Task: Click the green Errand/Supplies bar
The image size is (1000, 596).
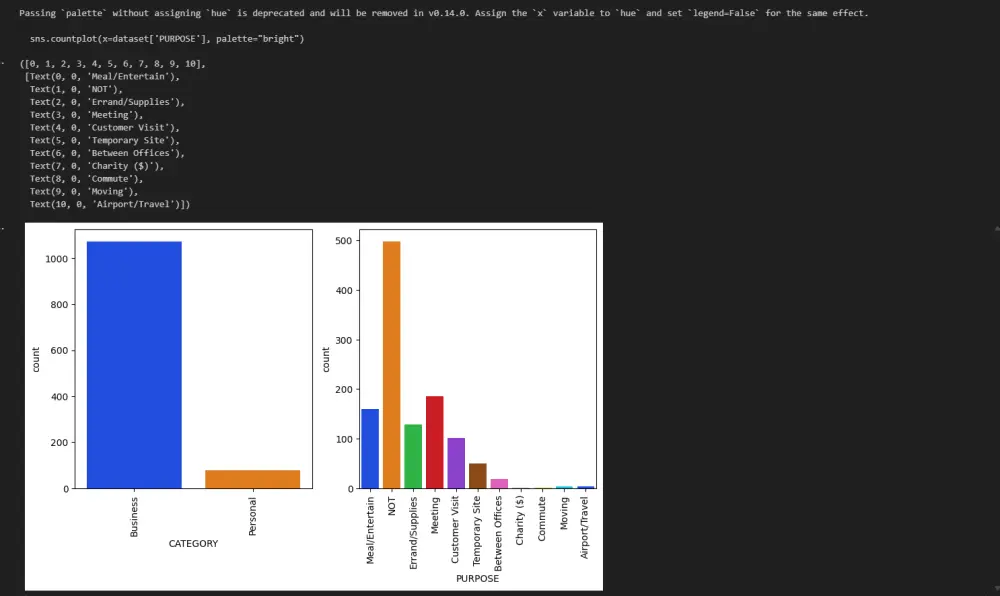Action: (x=413, y=456)
